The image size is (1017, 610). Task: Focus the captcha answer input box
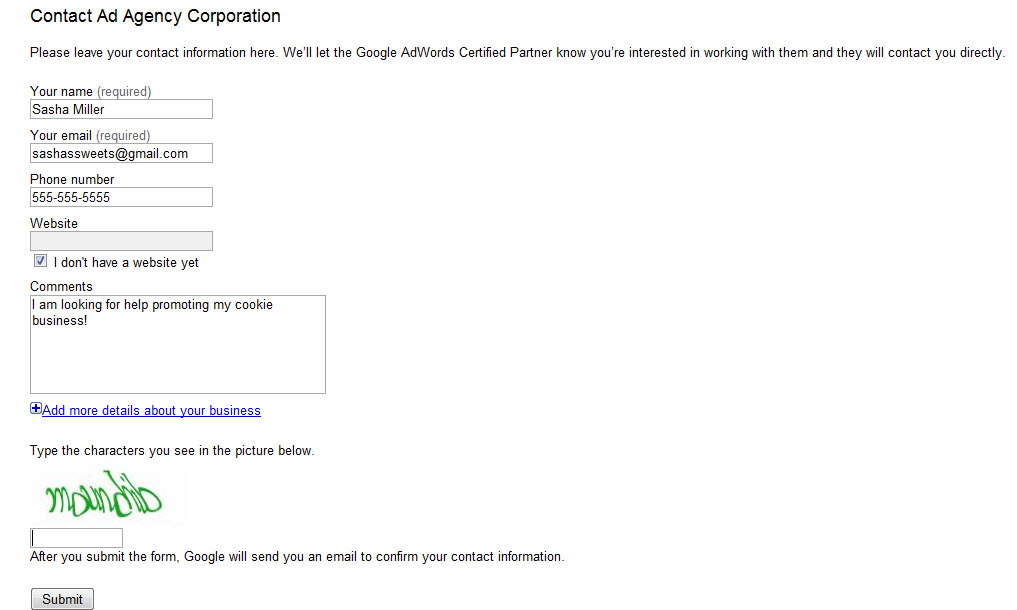pos(76,538)
